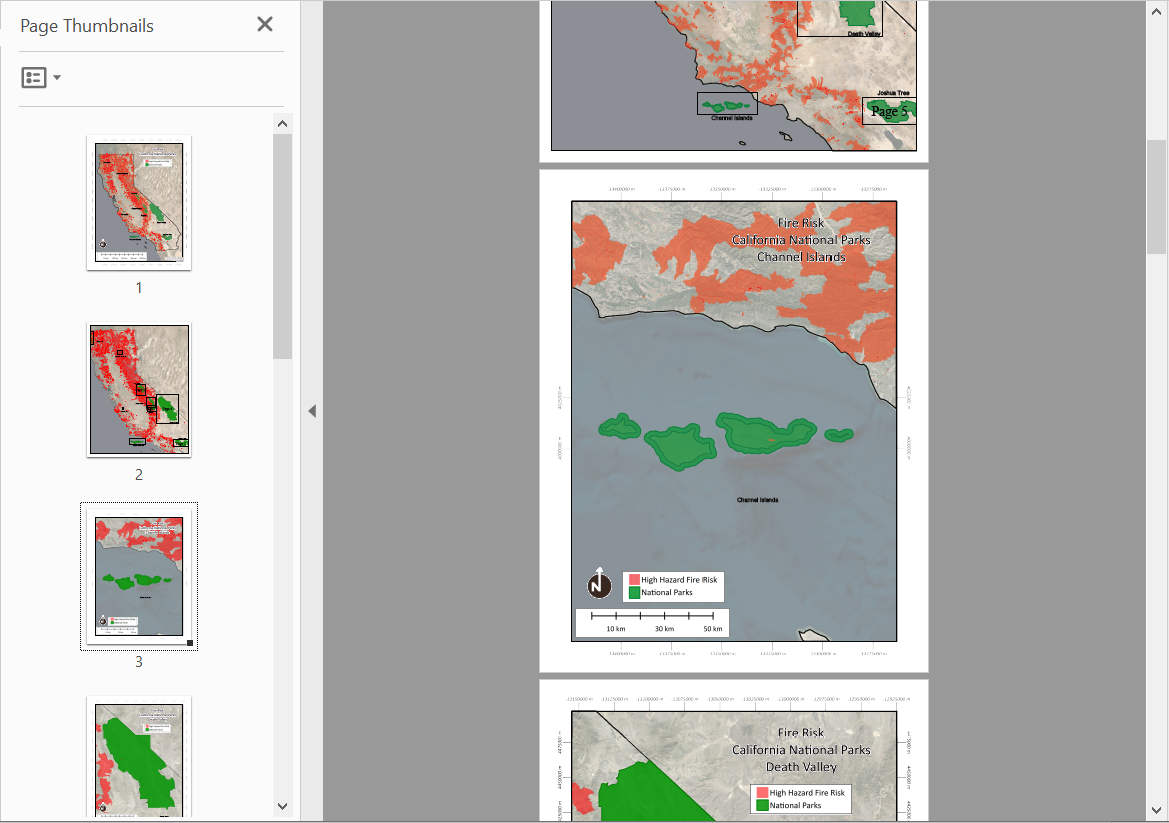Click the thumbnails panel scrollbar handle
1169x823 pixels.
pos(282,246)
